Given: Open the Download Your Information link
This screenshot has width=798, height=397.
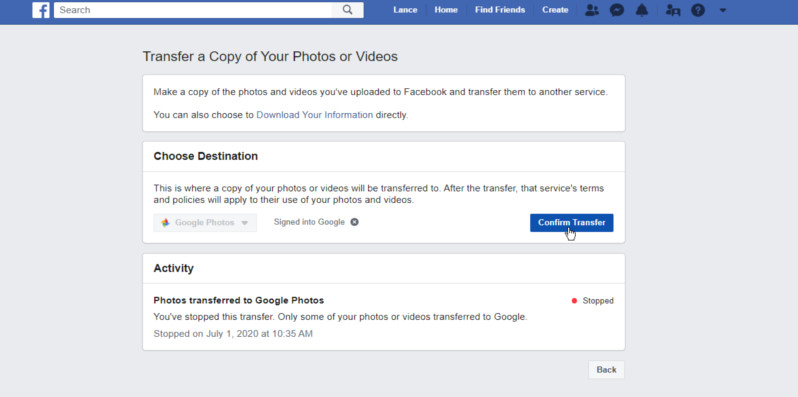Looking at the screenshot, I should click(315, 115).
